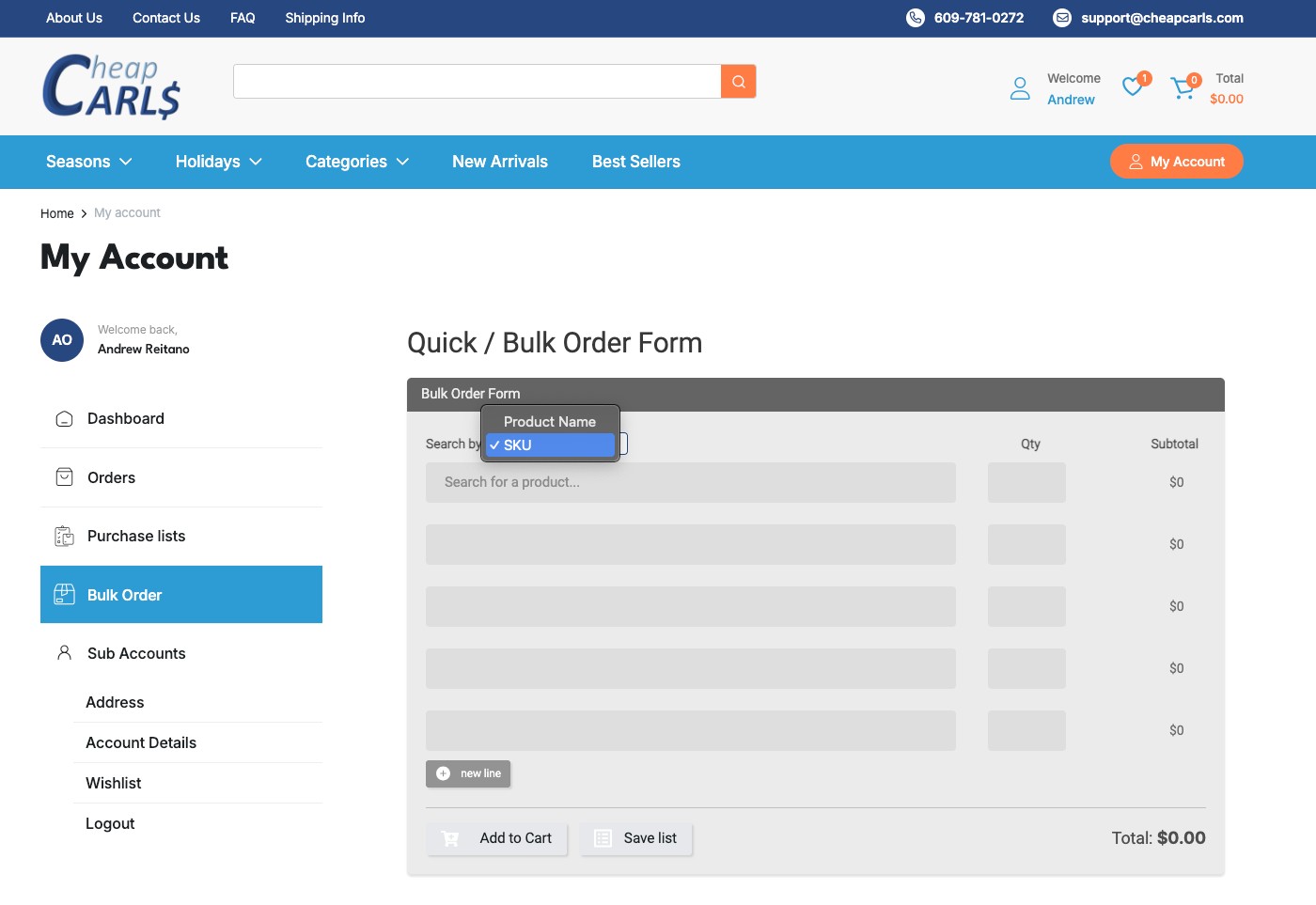Click the email envelope icon
This screenshot has height=905, width=1316.
tap(1061, 18)
